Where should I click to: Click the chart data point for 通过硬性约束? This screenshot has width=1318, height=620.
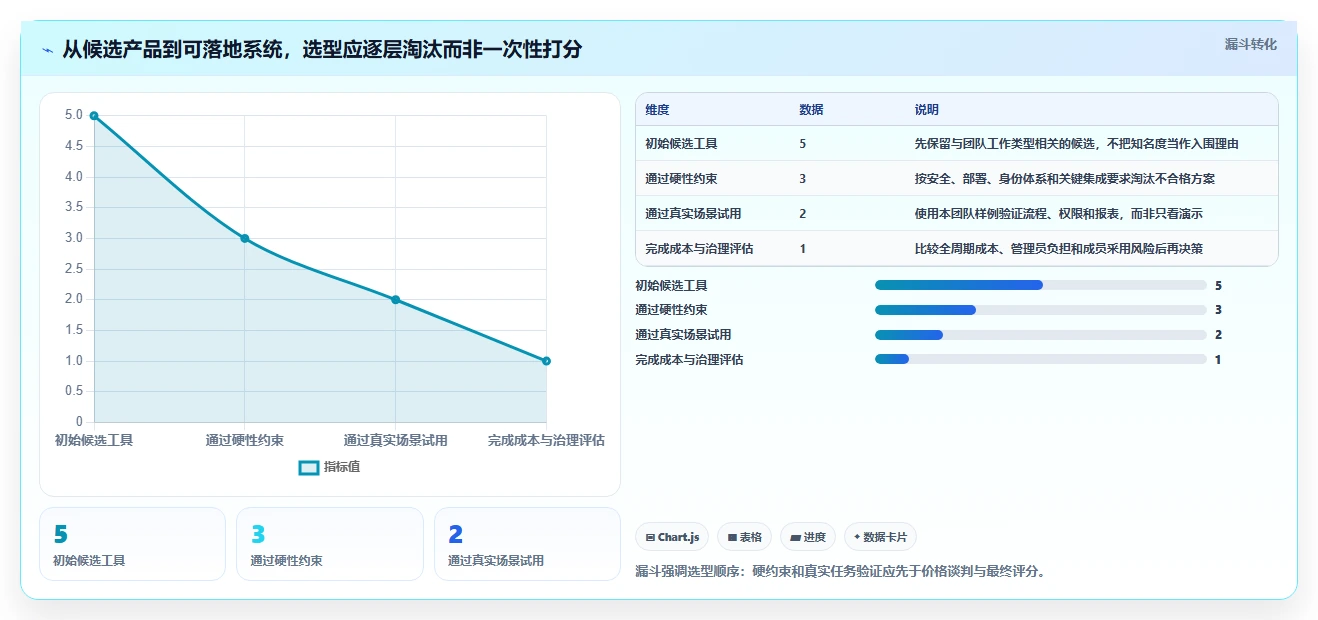pos(245,238)
